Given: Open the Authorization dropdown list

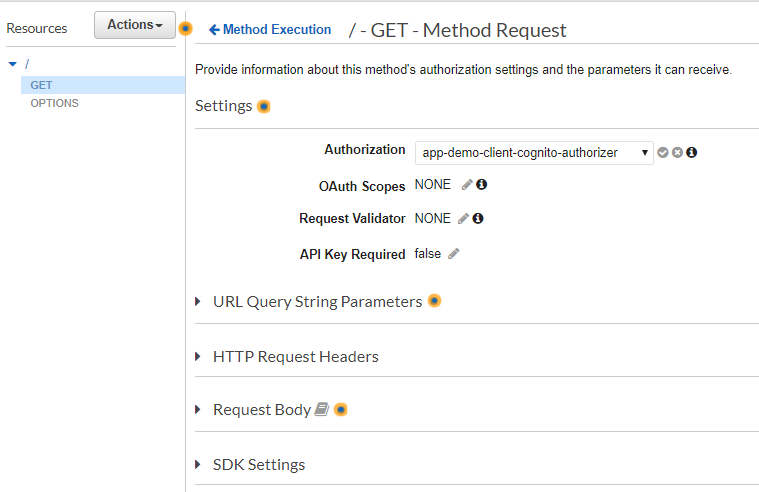Looking at the screenshot, I should (534, 153).
